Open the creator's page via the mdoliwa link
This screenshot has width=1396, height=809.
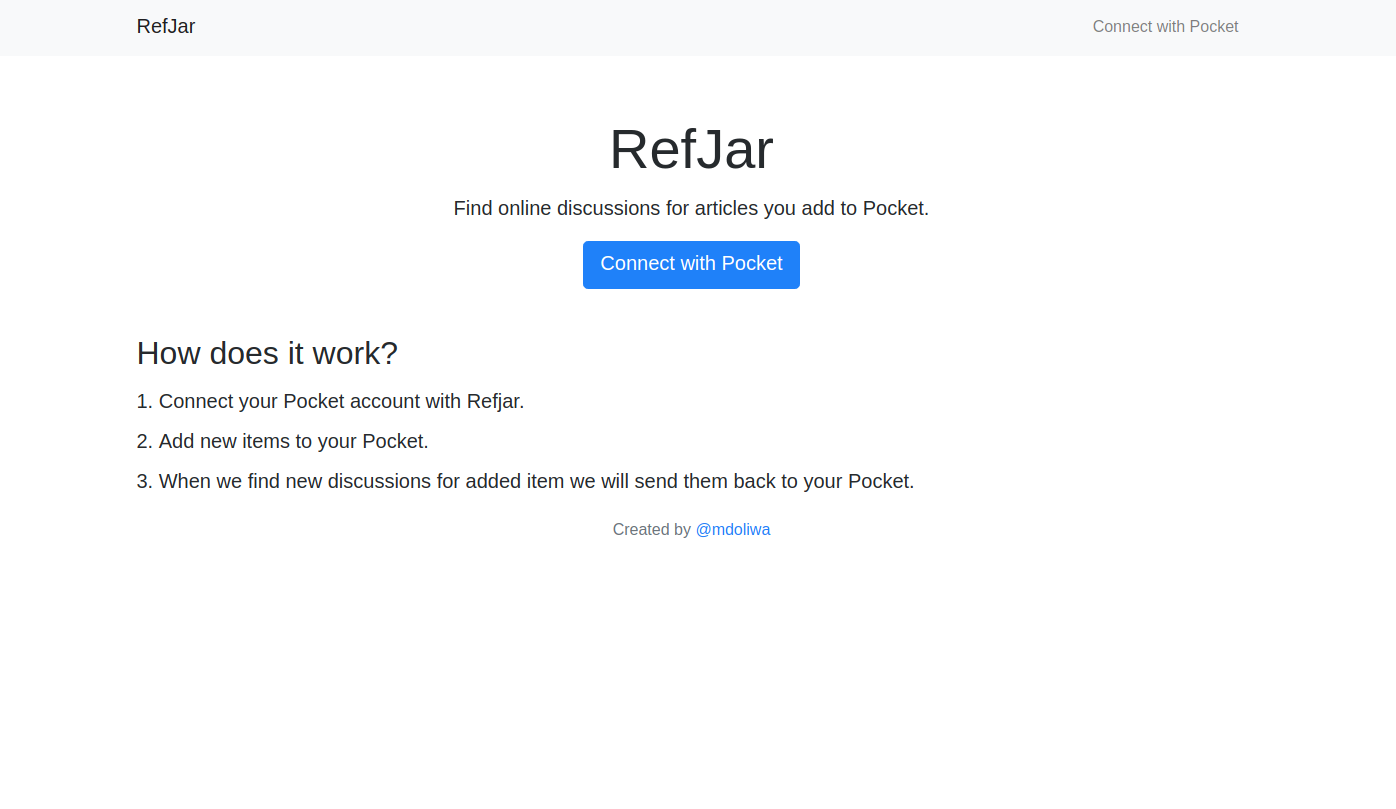(733, 529)
